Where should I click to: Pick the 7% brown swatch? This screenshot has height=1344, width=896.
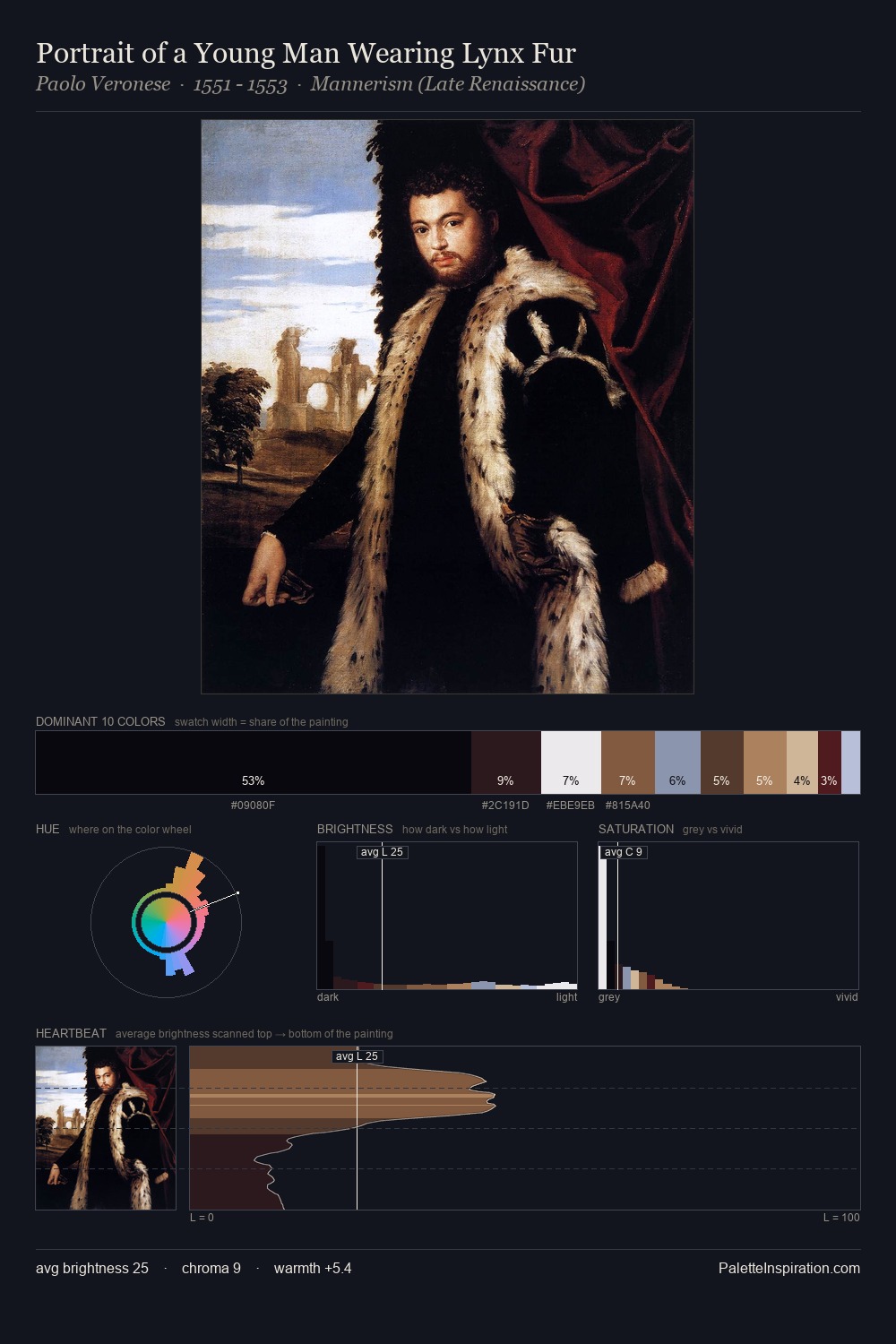click(628, 762)
